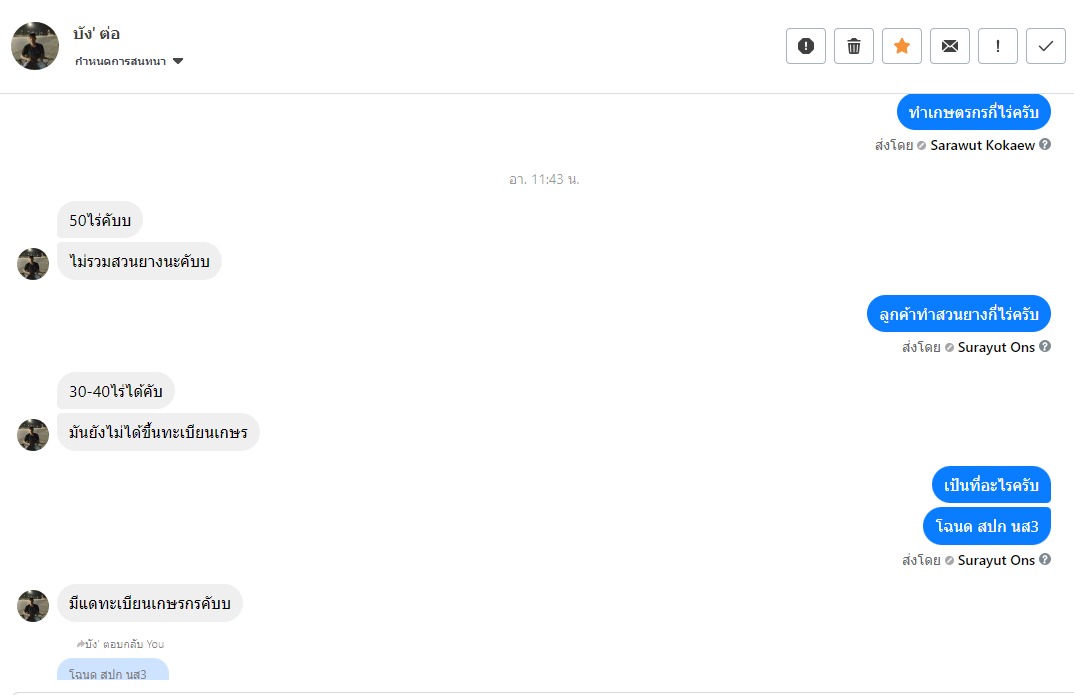Toggle the orange star follow-up icon
Image resolution: width=1074 pixels, height=695 pixels.
(x=902, y=46)
